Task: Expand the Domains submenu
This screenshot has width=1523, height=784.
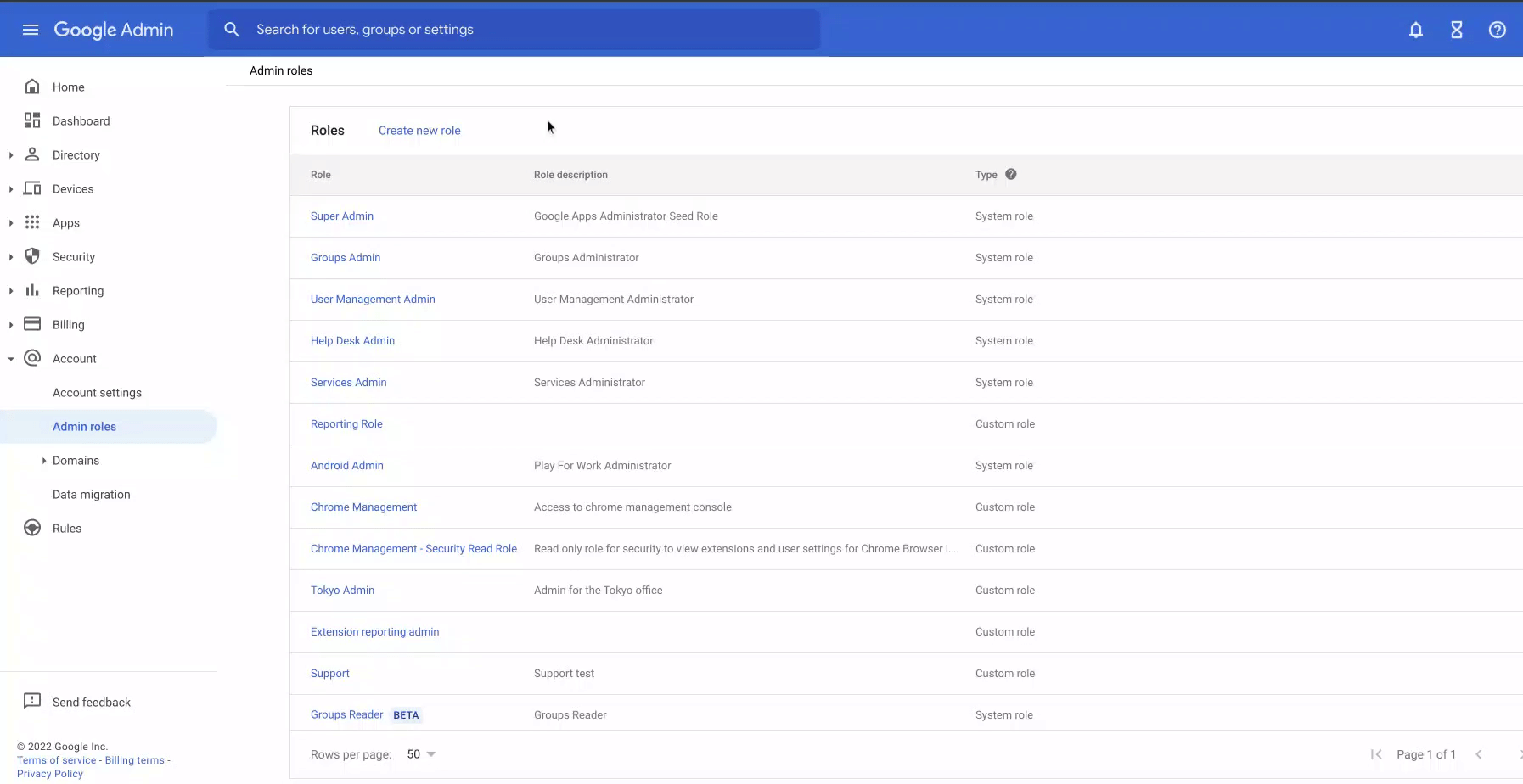Action: (44, 461)
